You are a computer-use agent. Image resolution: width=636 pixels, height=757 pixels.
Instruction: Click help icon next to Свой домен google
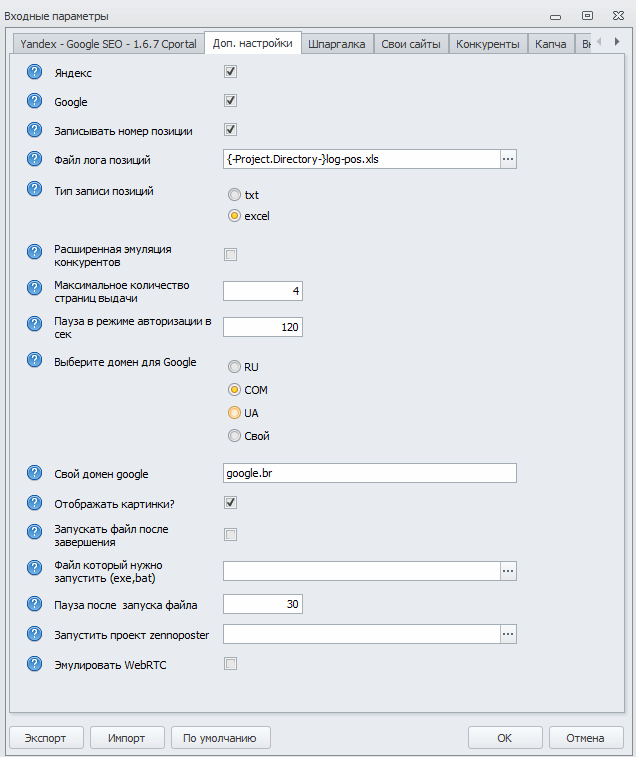pyautogui.click(x=35, y=473)
